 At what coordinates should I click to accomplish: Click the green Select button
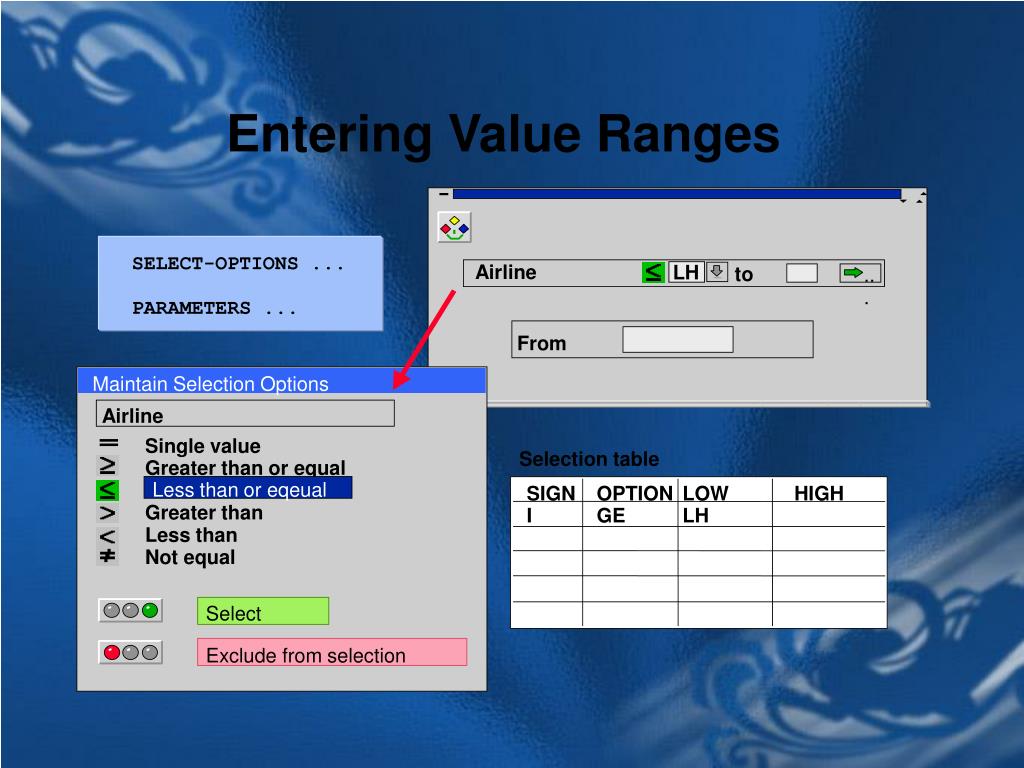(x=263, y=611)
